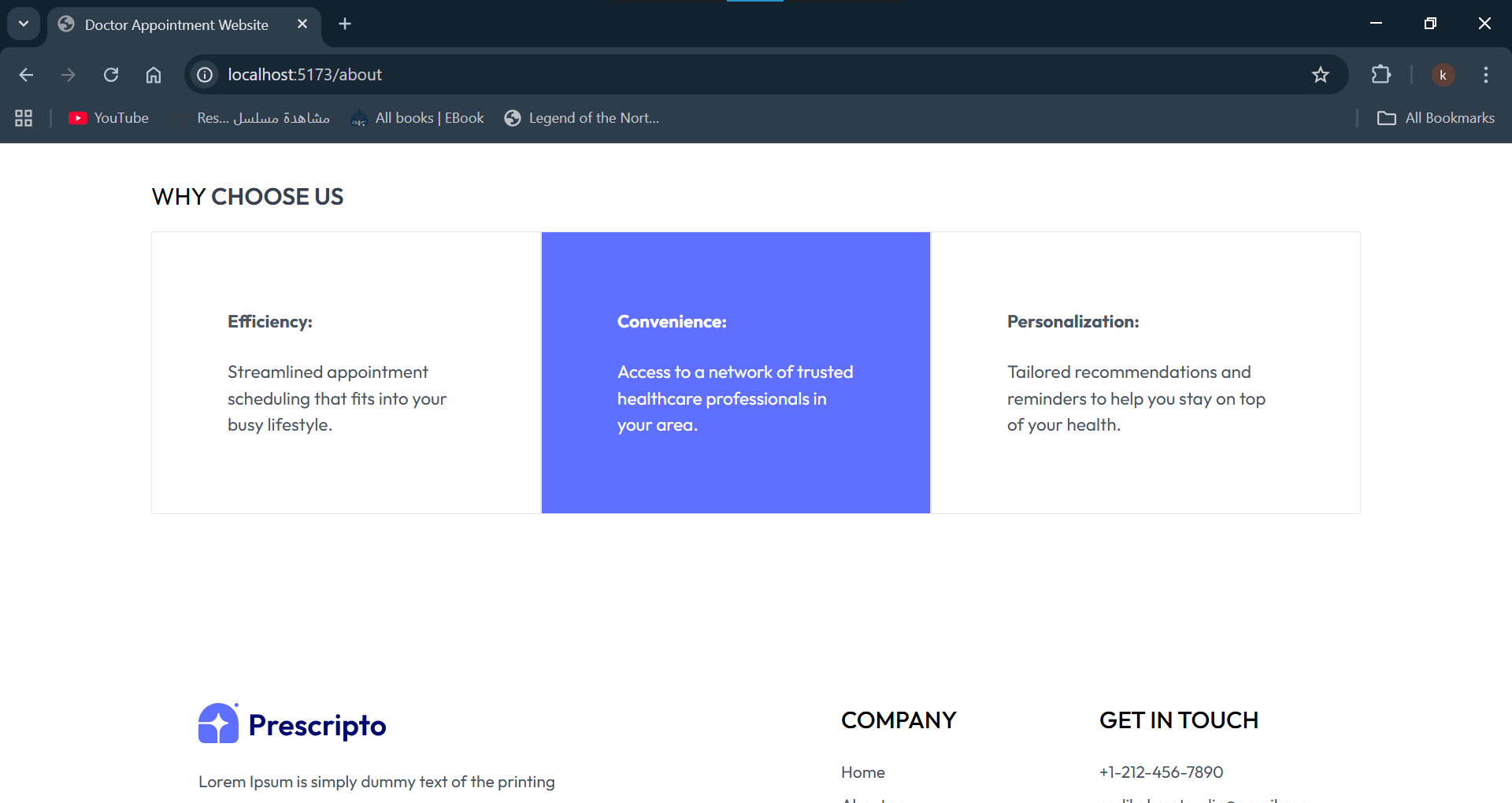
Task: View site information icon in address bar
Action: click(205, 75)
